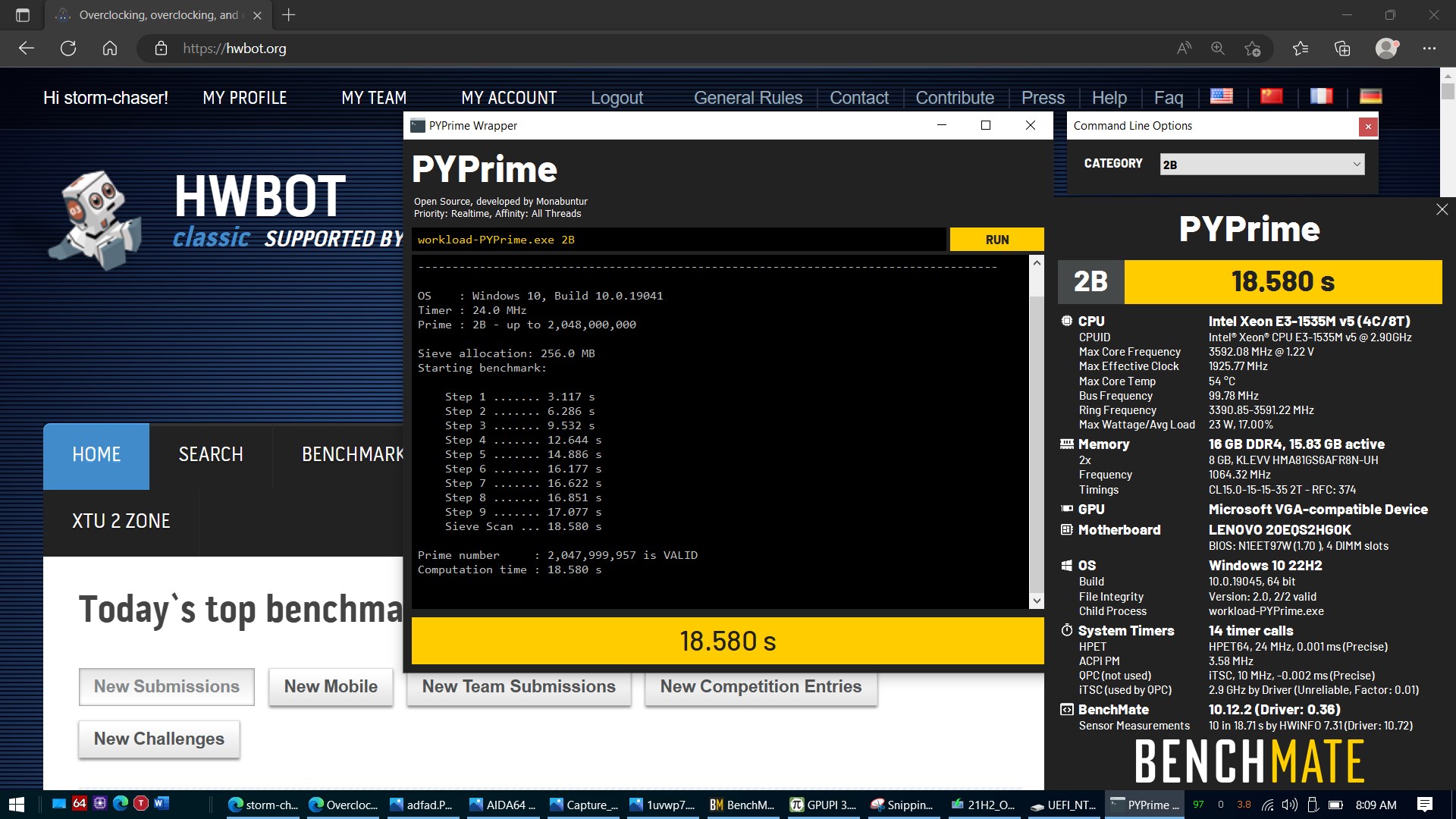This screenshot has height=819, width=1456.
Task: Add this page to favorites
Action: tap(1252, 49)
